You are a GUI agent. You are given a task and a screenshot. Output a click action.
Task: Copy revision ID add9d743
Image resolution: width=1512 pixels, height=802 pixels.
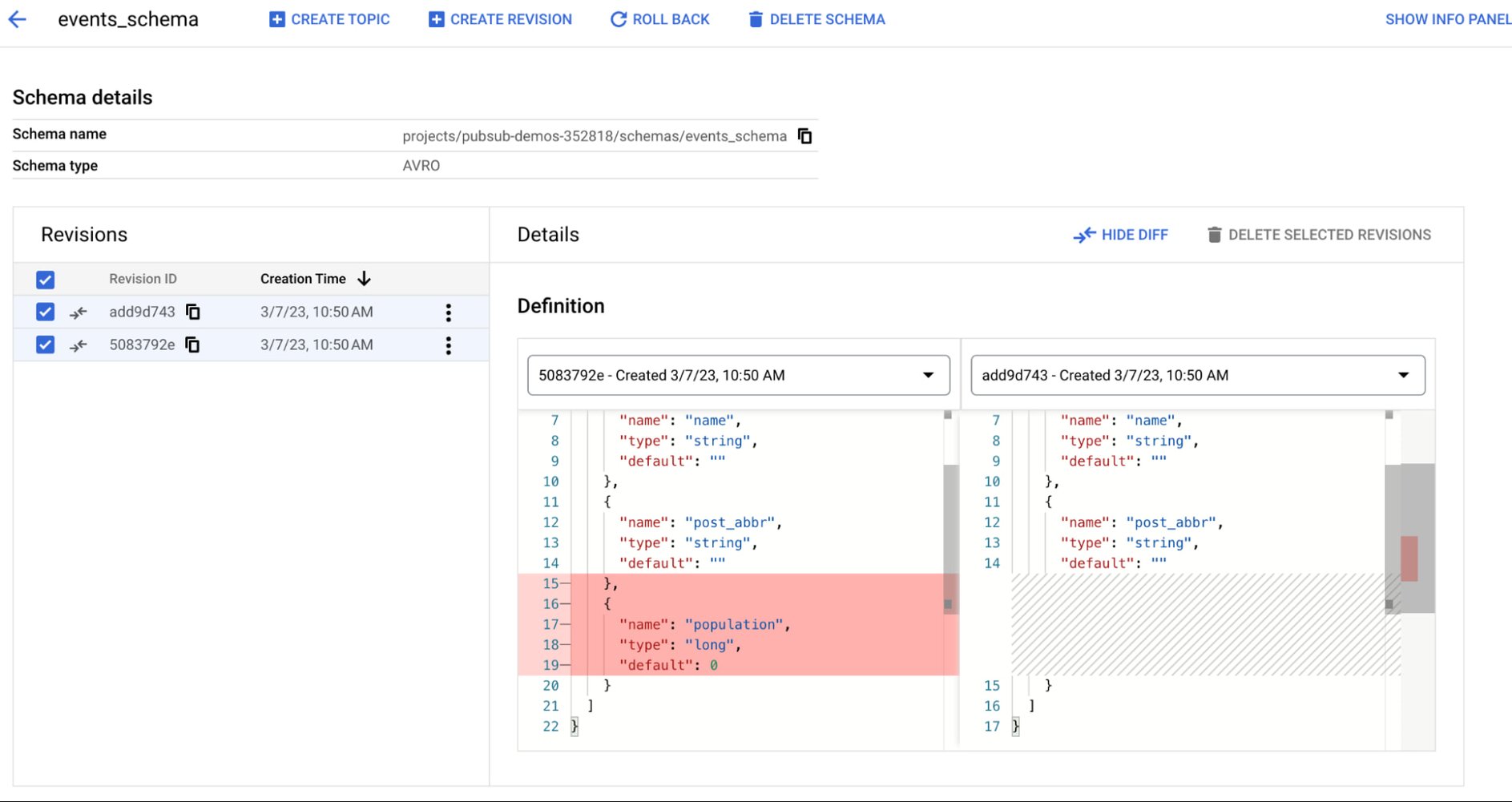193,312
